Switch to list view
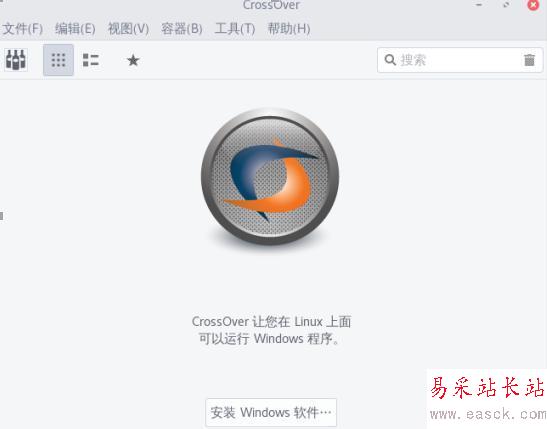Screen dimensions: 547x429 pos(91,60)
